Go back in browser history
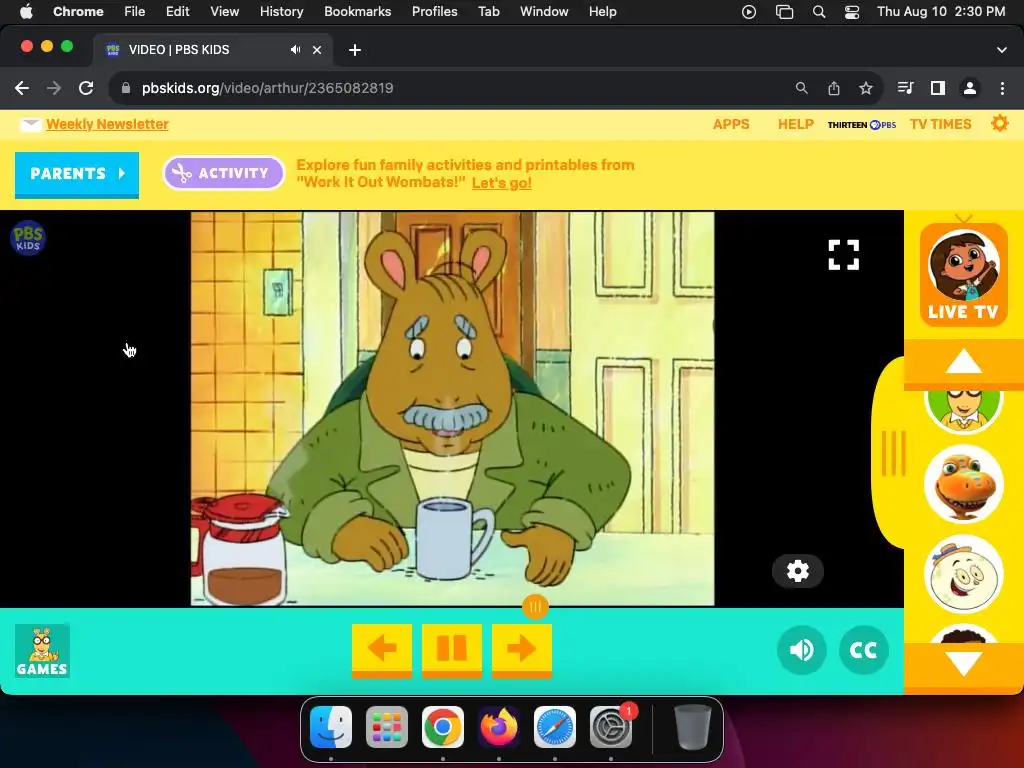The height and width of the screenshot is (768, 1024). click(22, 88)
